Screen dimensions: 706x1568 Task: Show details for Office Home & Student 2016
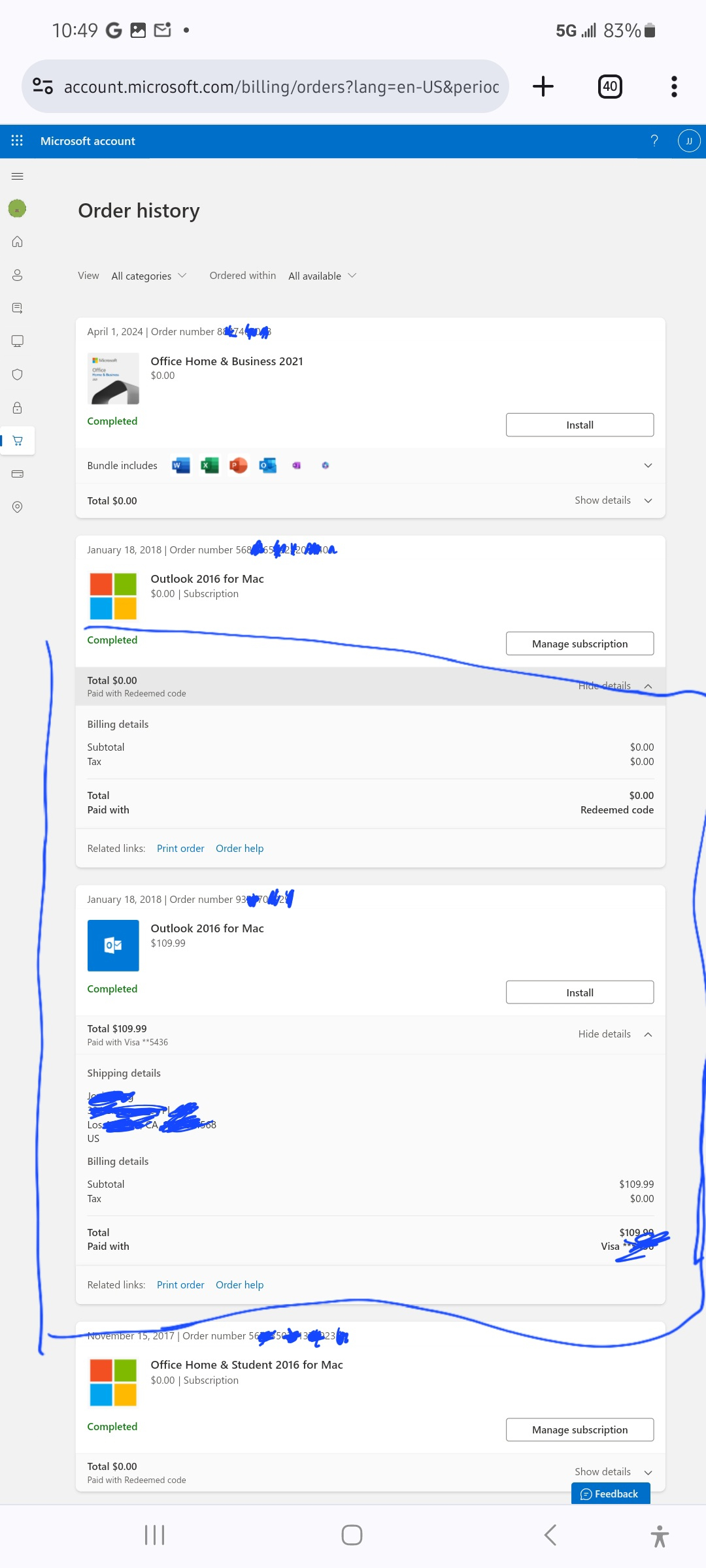coord(613,1471)
